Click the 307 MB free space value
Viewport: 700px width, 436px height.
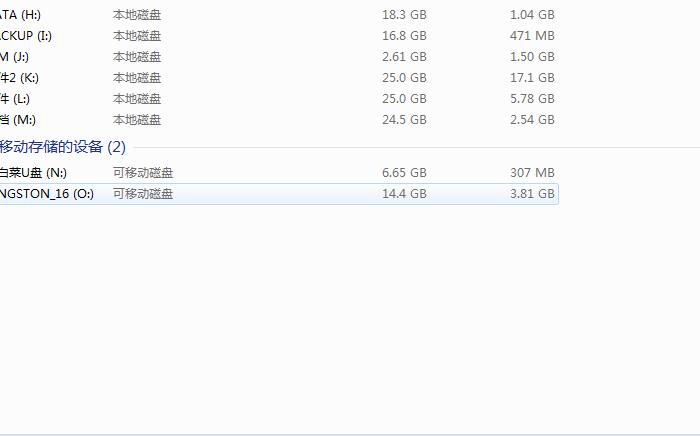(532, 173)
